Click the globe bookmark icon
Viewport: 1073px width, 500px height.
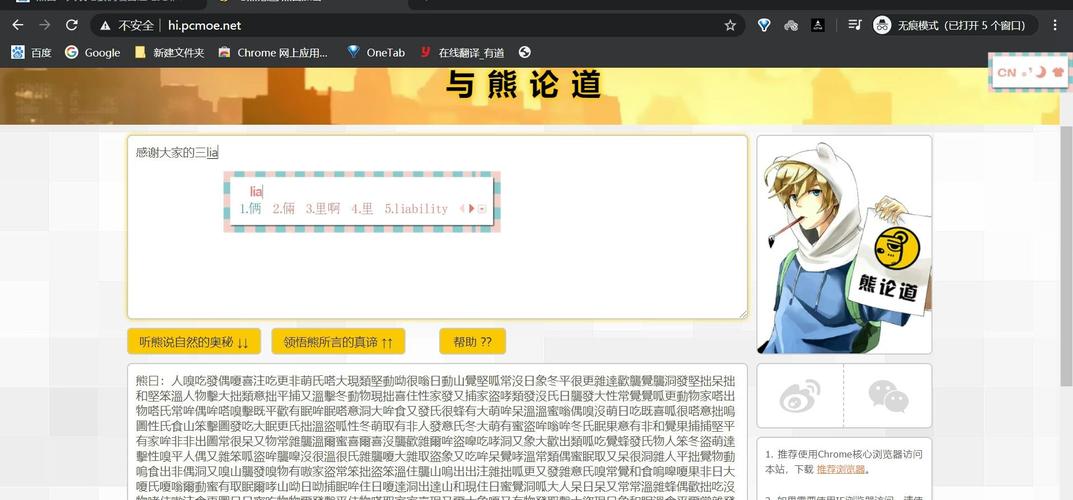524,52
